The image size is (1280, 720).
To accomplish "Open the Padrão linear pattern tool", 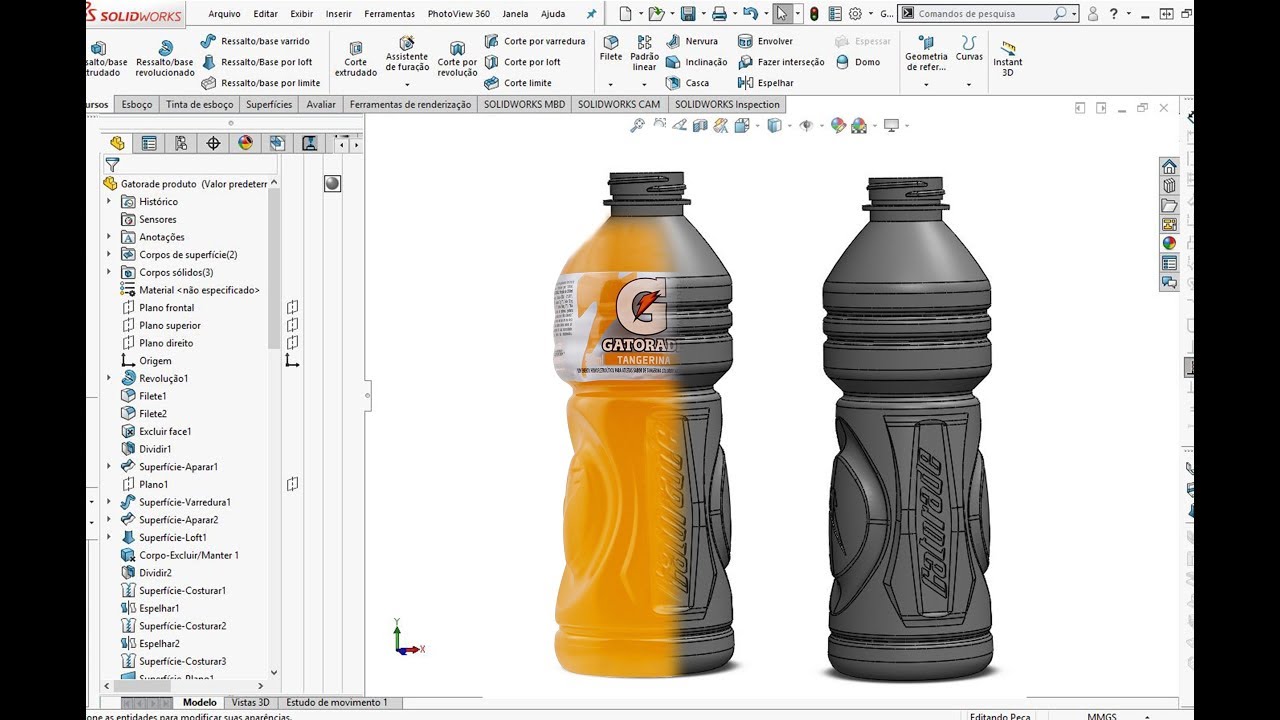I will pyautogui.click(x=644, y=52).
